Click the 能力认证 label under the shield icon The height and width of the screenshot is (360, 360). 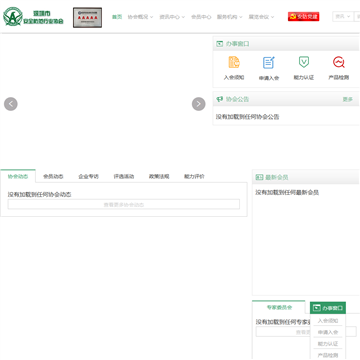tap(304, 77)
